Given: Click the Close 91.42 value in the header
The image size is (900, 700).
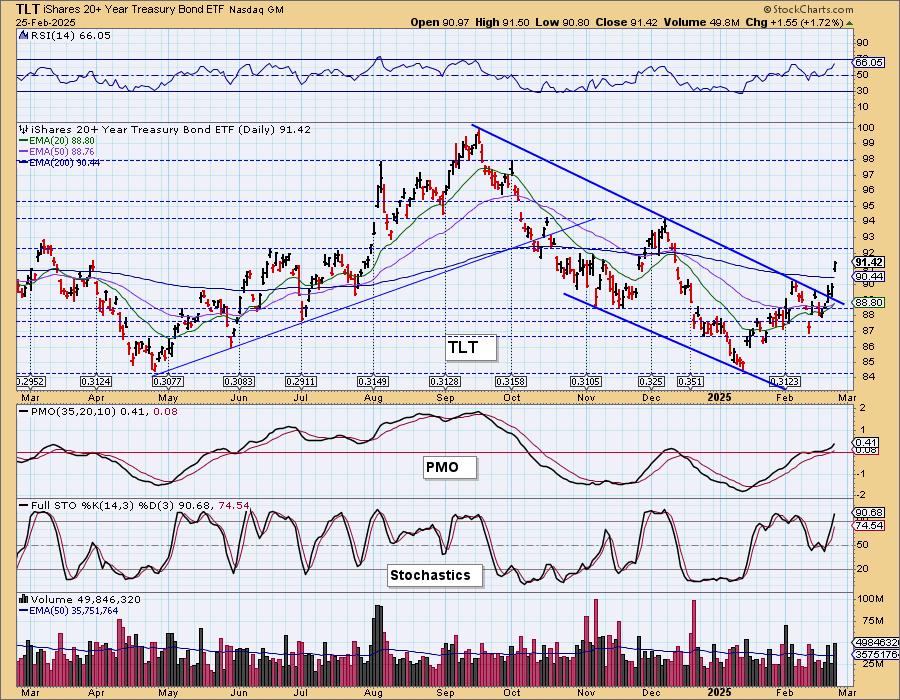Looking at the screenshot, I should coord(627,22).
